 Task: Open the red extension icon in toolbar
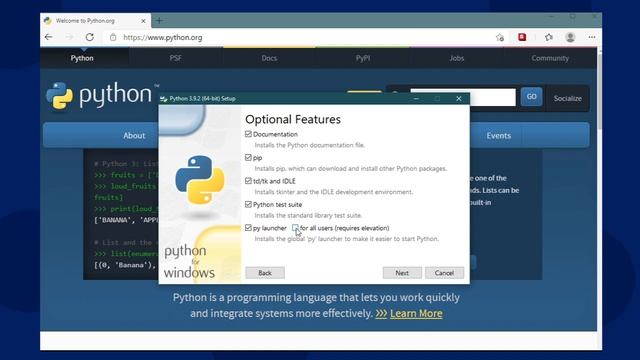click(x=522, y=37)
